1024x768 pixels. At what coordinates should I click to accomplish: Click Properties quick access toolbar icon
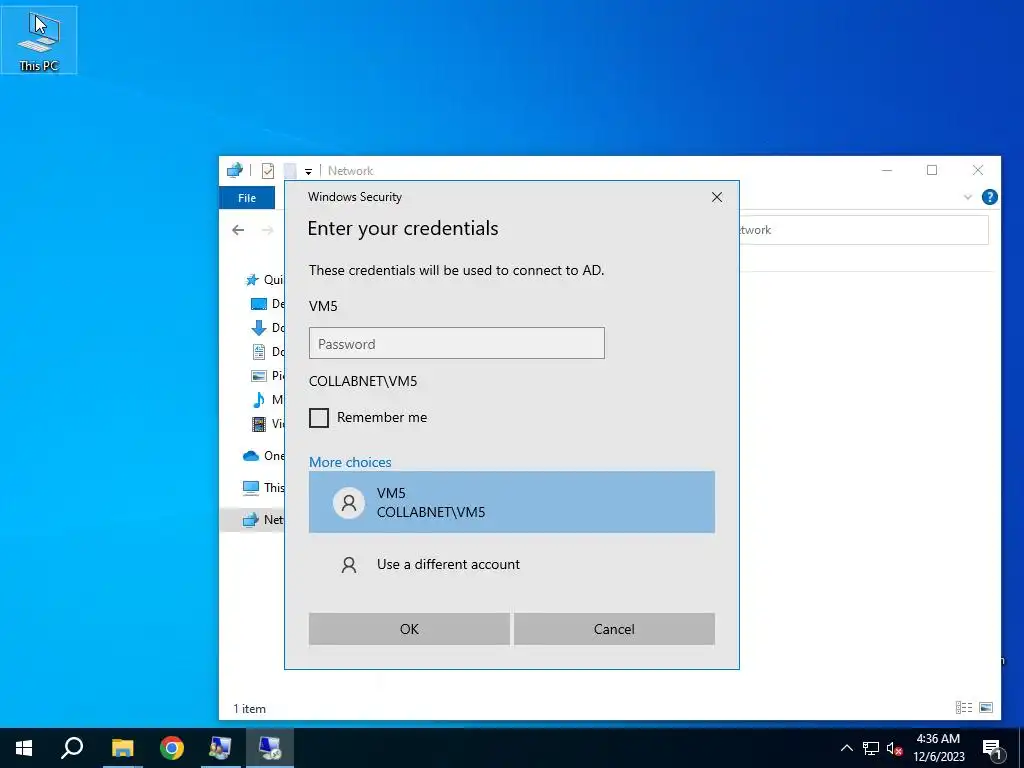click(268, 170)
